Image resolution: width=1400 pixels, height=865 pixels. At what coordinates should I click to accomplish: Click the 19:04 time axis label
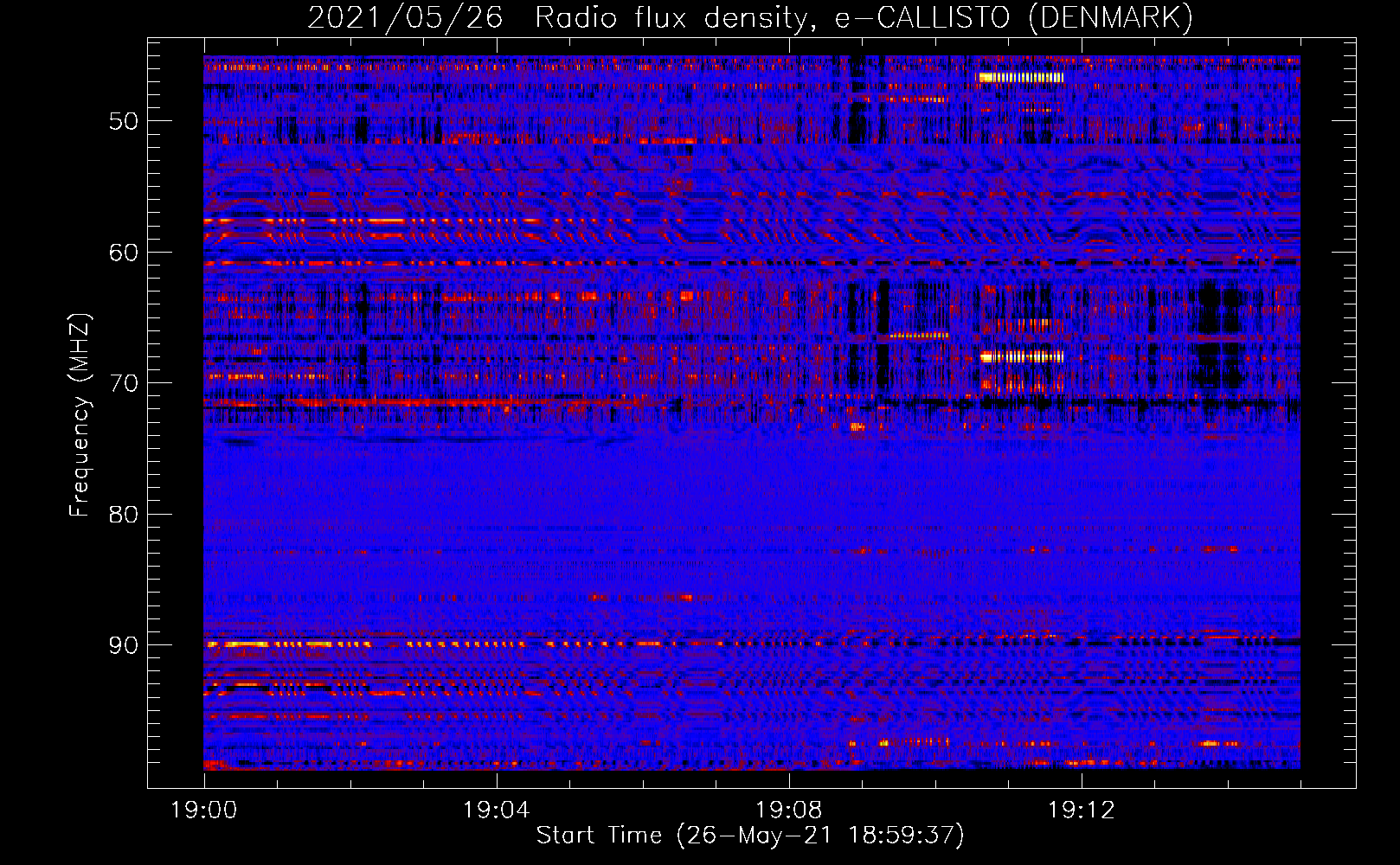[x=496, y=811]
